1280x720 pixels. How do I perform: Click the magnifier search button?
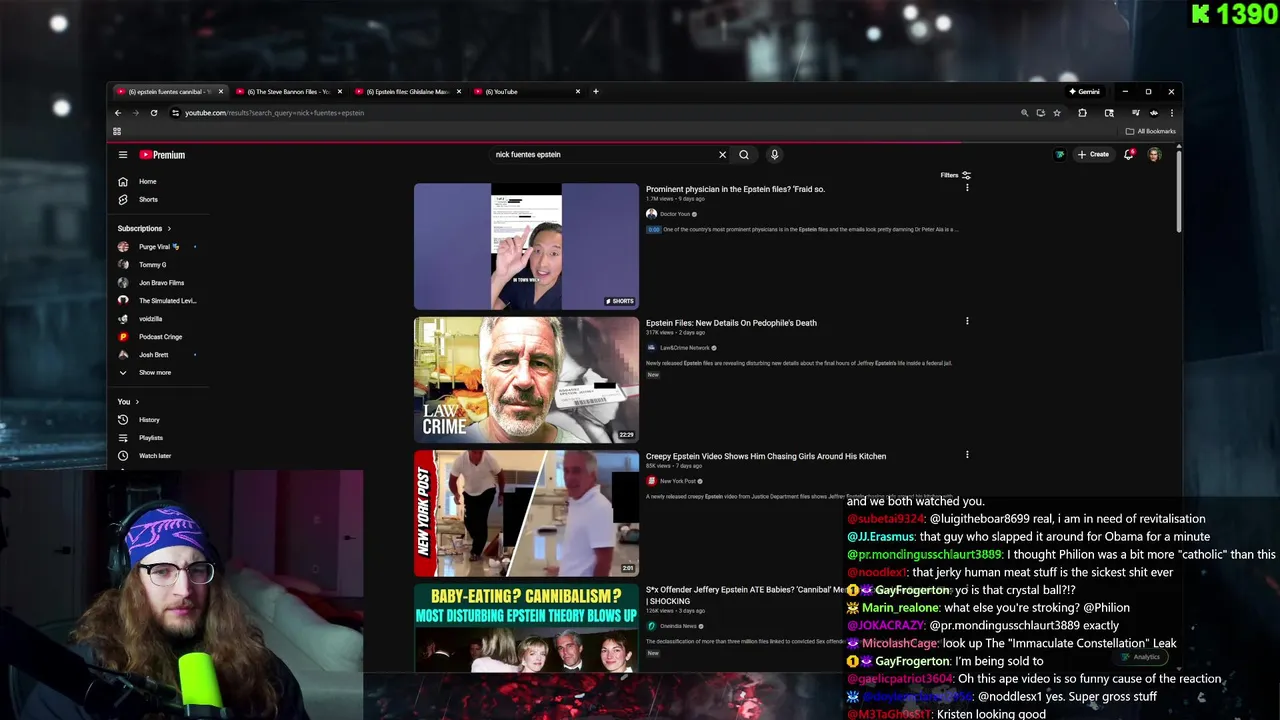(744, 155)
